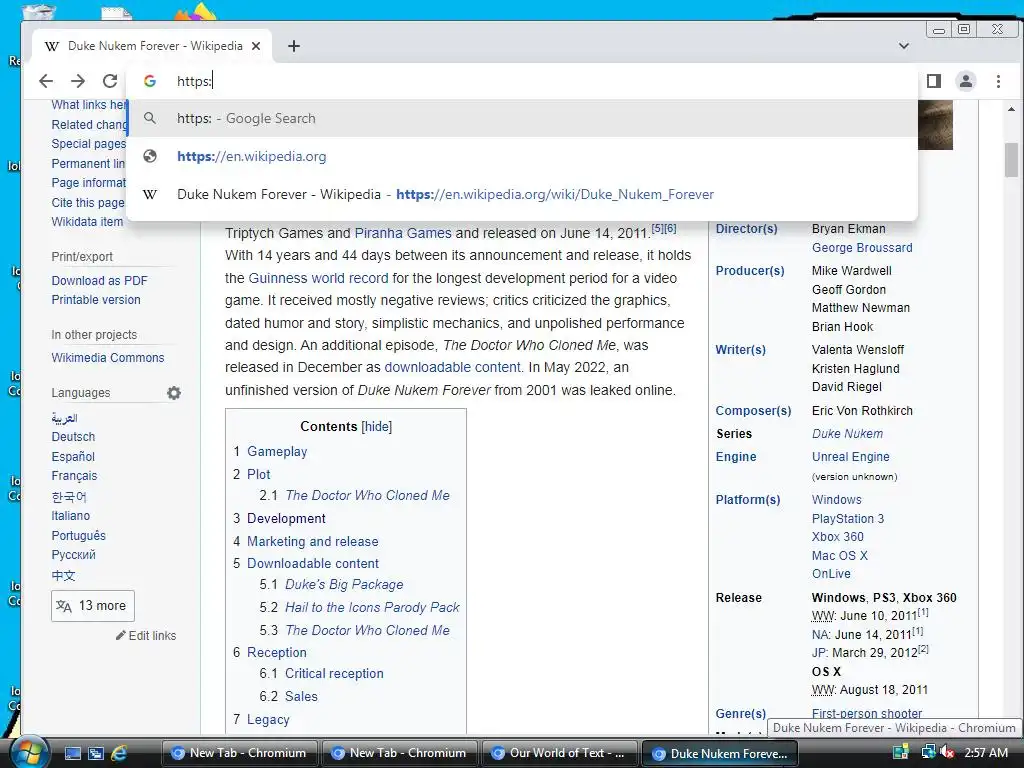Image resolution: width=1024 pixels, height=768 pixels.
Task: Select the 'https: - Google Search' suggestion
Action: pyautogui.click(x=522, y=118)
